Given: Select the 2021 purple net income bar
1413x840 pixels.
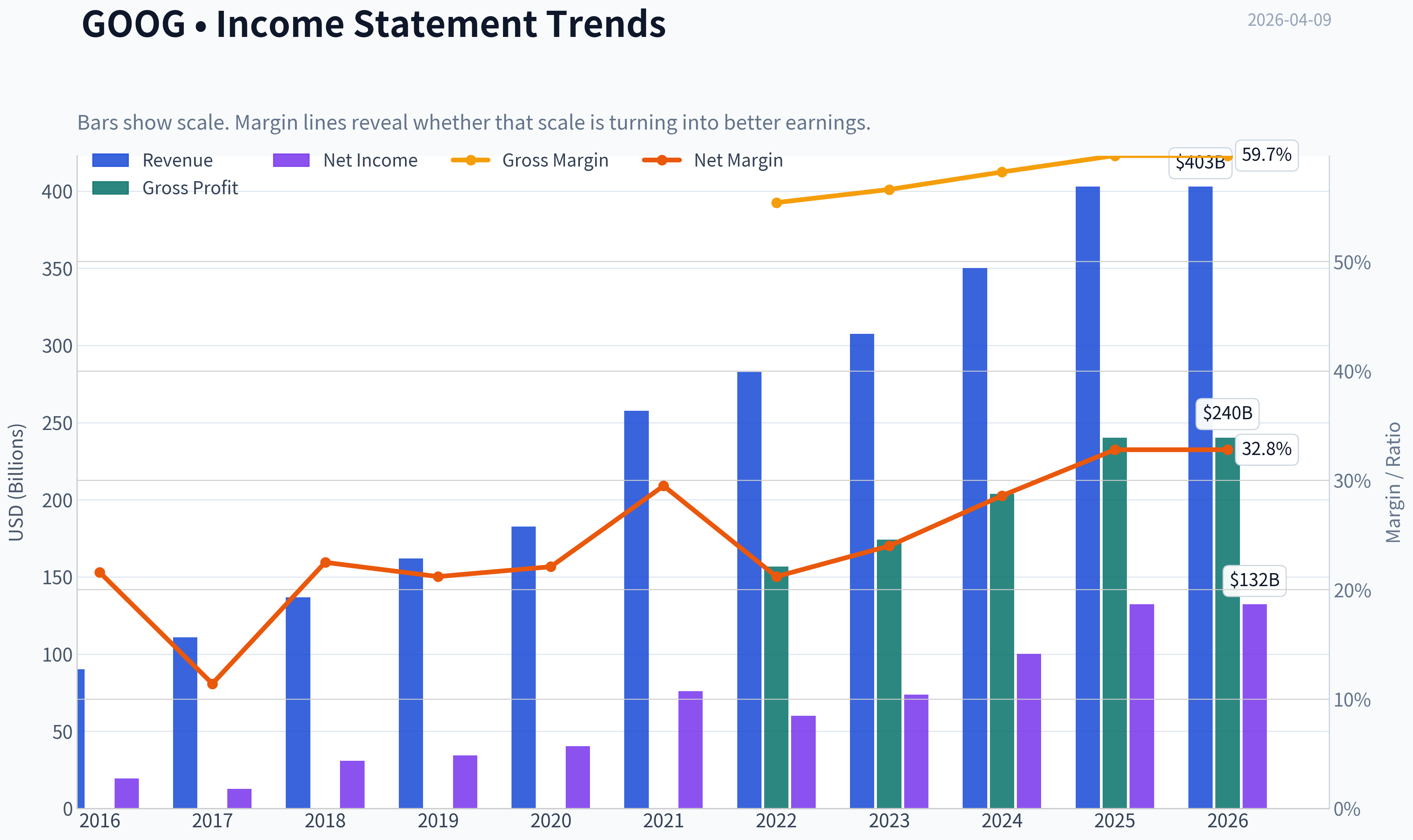Looking at the screenshot, I should 690,750.
